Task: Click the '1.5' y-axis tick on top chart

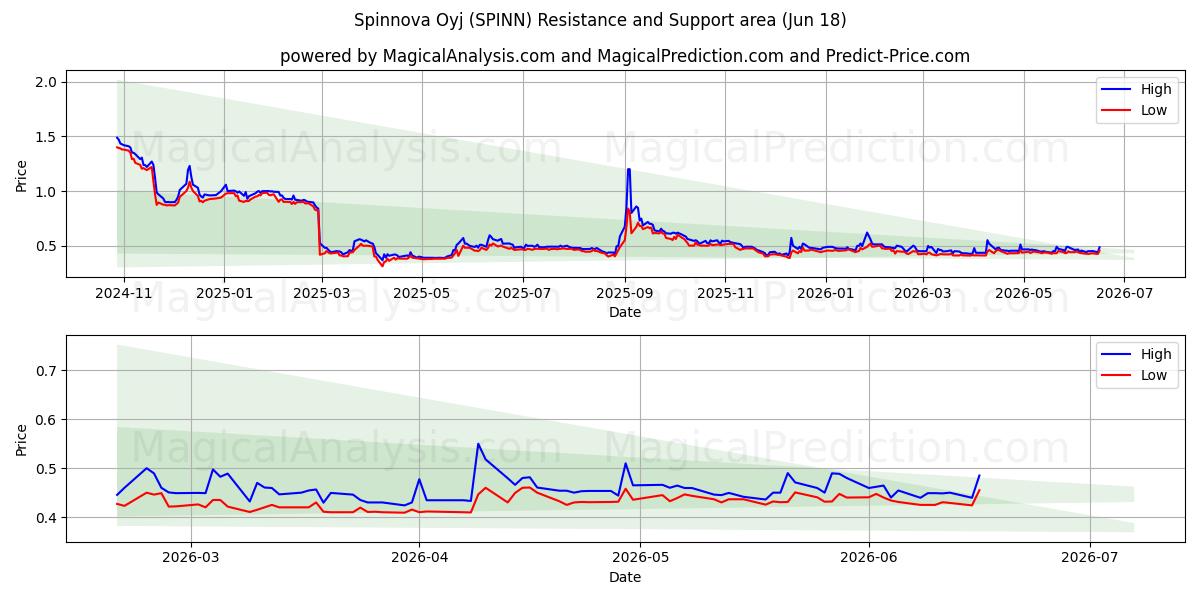Action: [x=48, y=137]
